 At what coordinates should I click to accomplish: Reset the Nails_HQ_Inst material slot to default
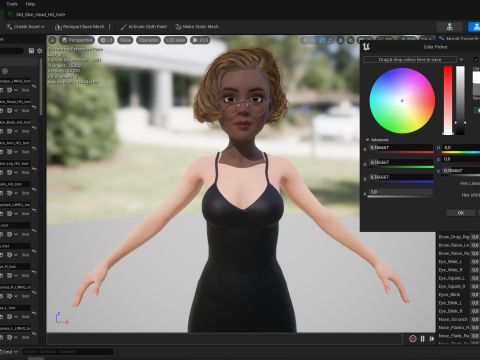[34, 190]
